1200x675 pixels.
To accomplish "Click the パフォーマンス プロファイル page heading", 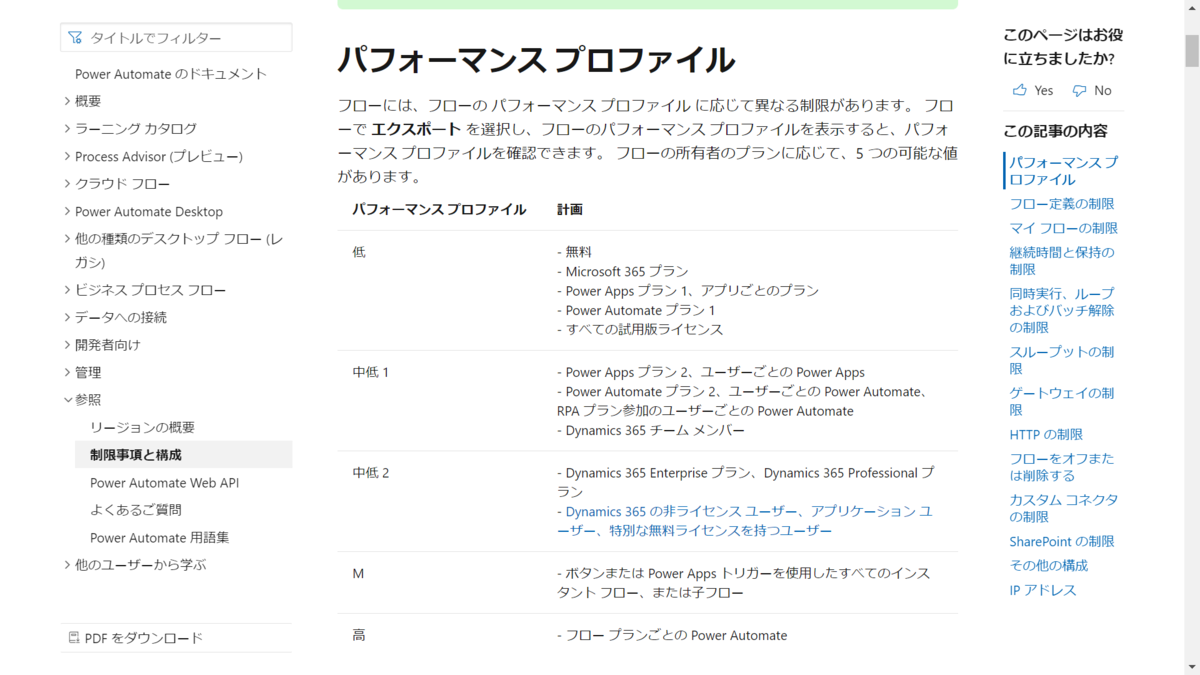I will tap(536, 60).
